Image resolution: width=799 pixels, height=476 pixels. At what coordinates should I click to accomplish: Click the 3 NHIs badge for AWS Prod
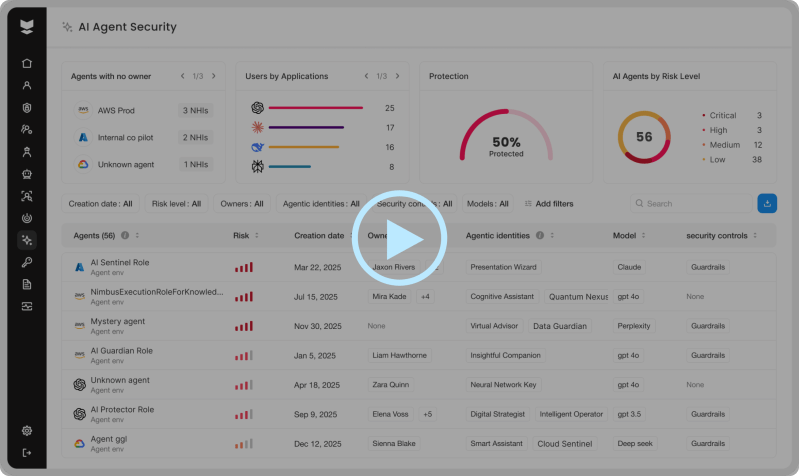pos(196,110)
